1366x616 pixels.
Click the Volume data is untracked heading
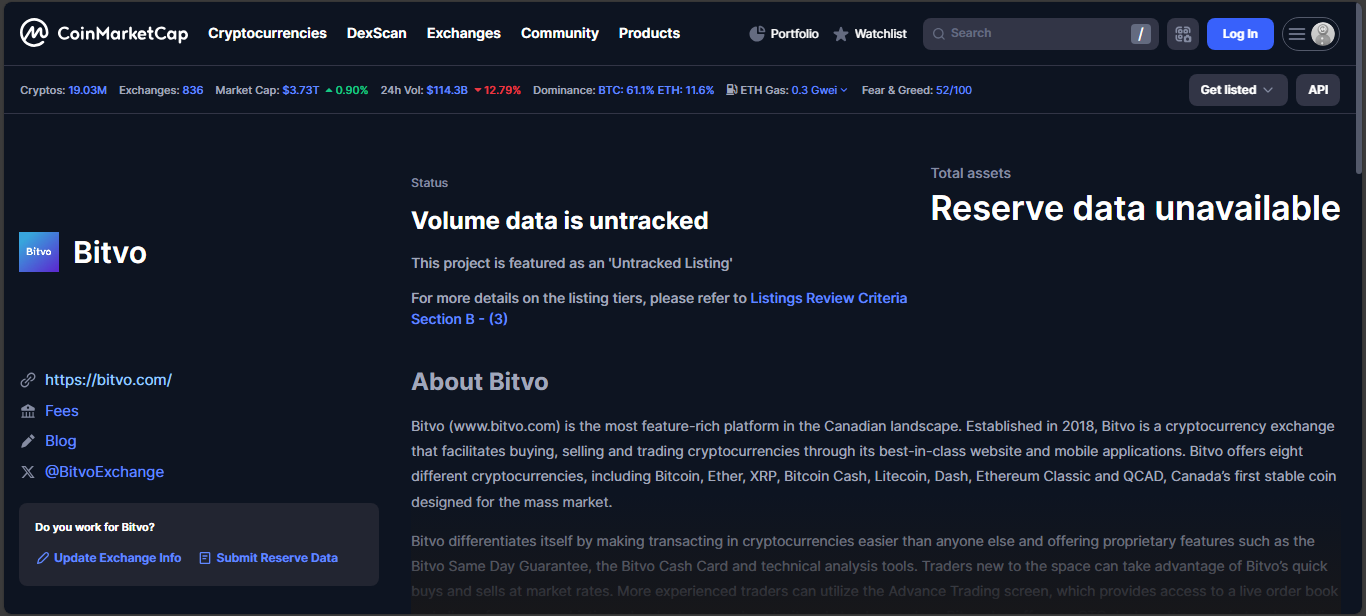pos(560,221)
